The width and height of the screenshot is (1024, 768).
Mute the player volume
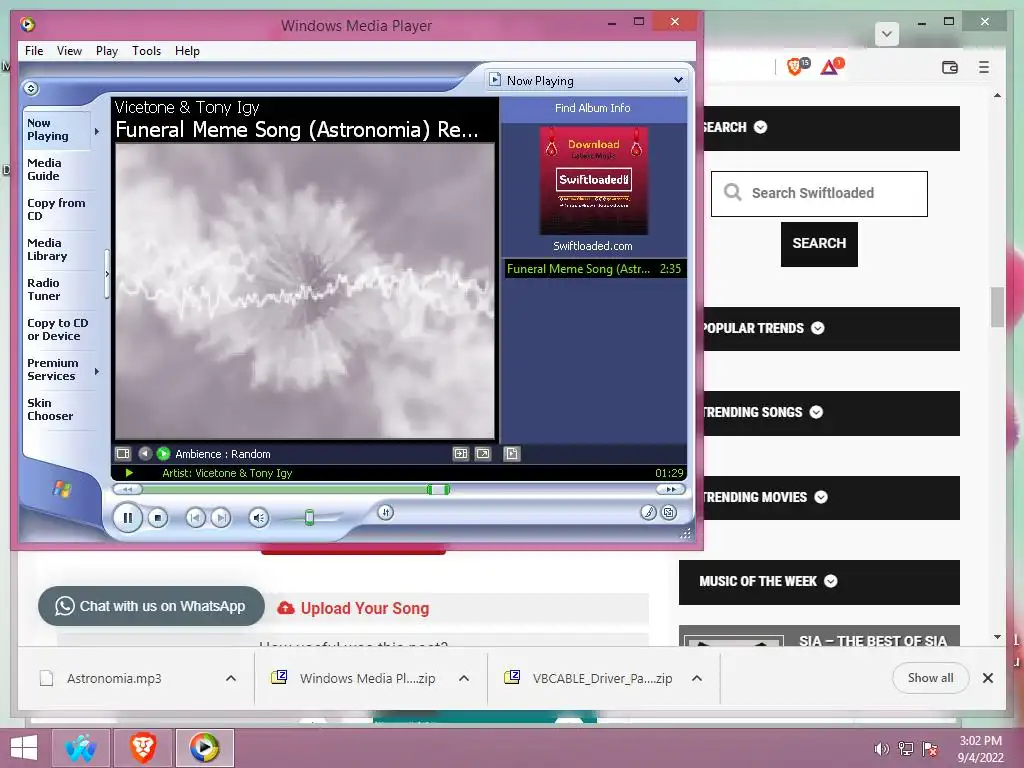259,518
